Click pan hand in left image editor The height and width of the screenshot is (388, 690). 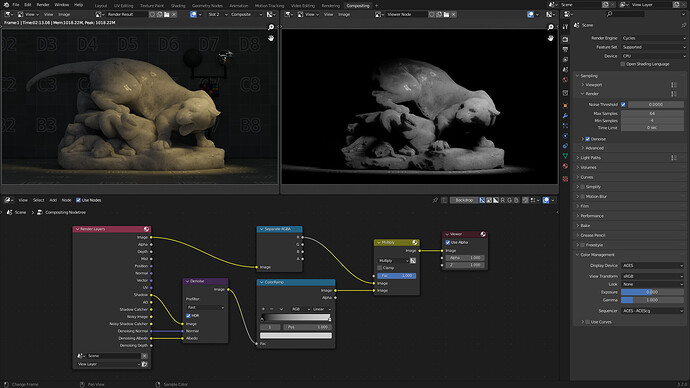[271, 38]
